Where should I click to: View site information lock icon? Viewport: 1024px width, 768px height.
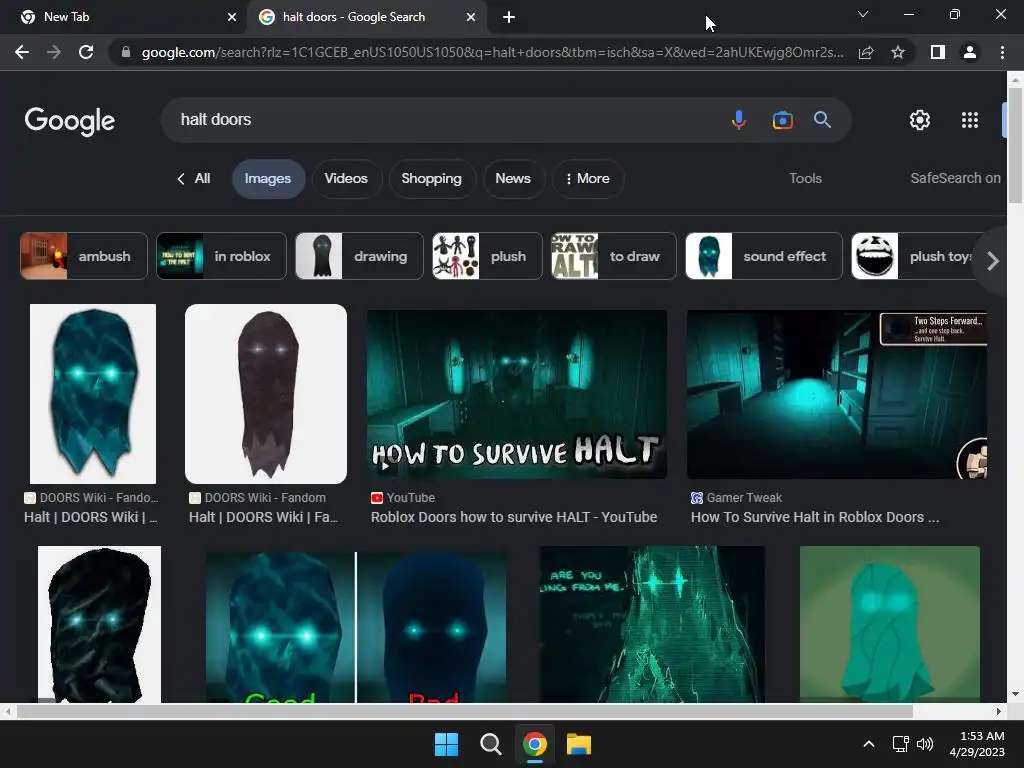[126, 52]
